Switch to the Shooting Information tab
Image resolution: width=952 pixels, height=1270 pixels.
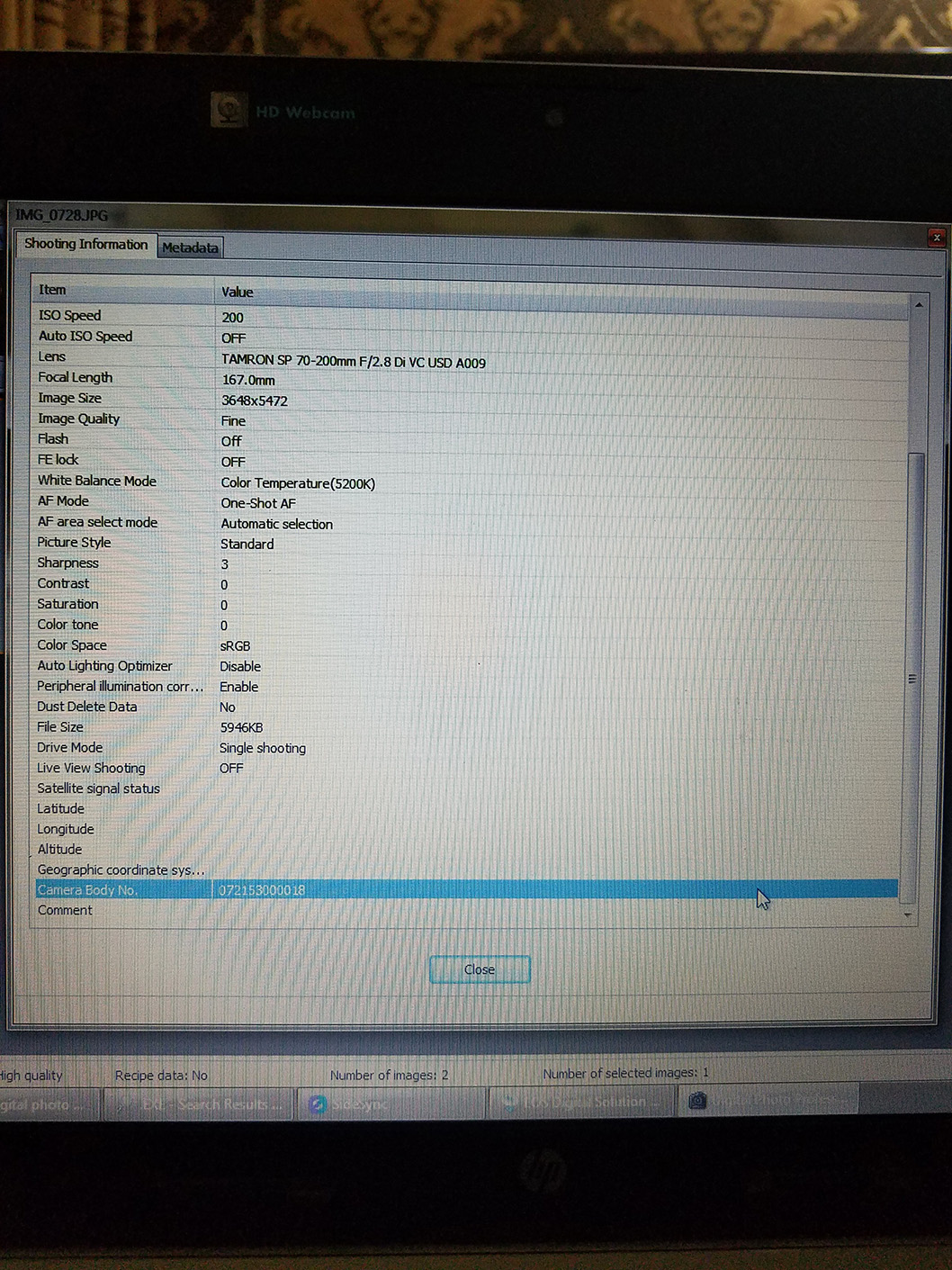click(86, 244)
